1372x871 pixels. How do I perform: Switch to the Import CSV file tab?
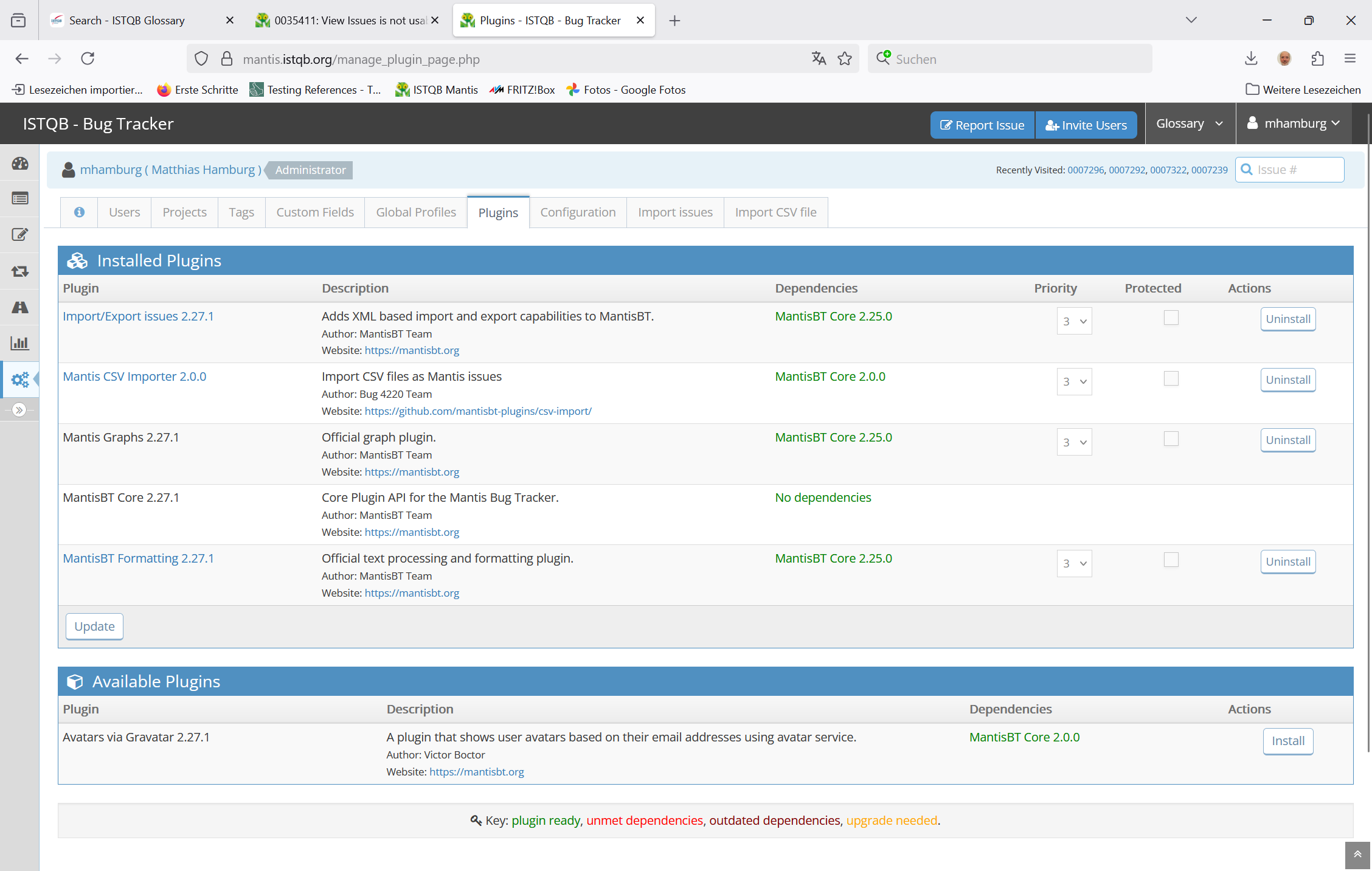coord(775,212)
